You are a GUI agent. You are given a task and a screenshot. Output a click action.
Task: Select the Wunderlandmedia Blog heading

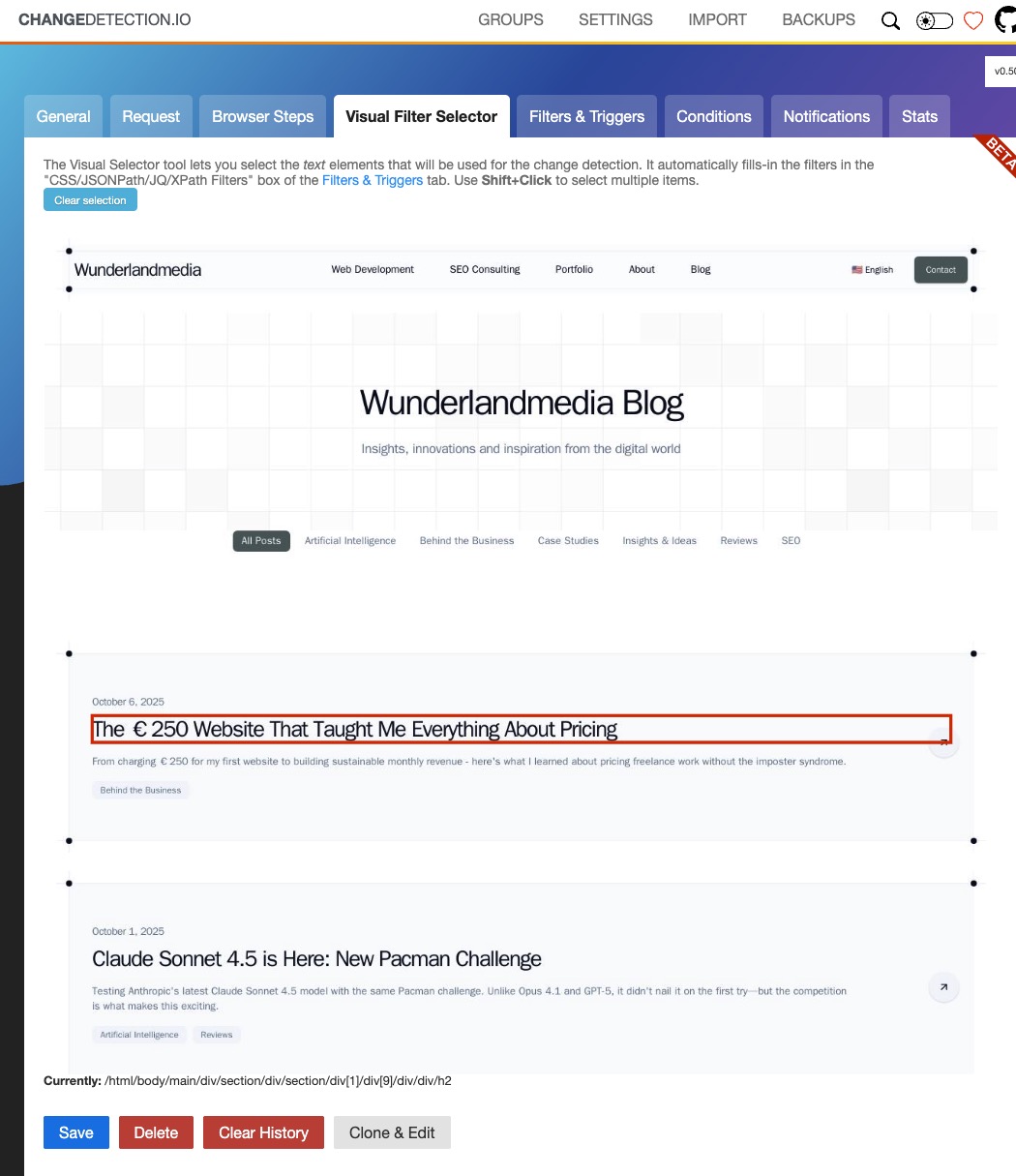(x=522, y=403)
